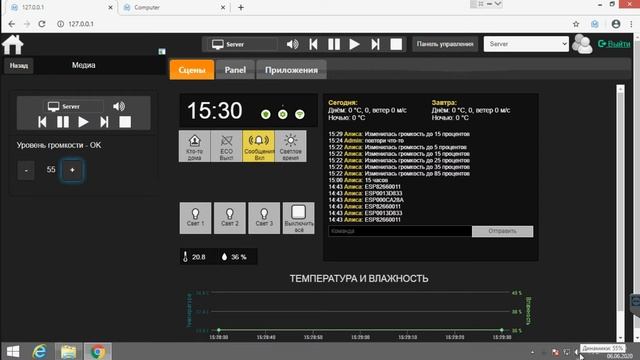Switch to Computer browser tab
This screenshot has height=360, width=640.
[173, 7]
